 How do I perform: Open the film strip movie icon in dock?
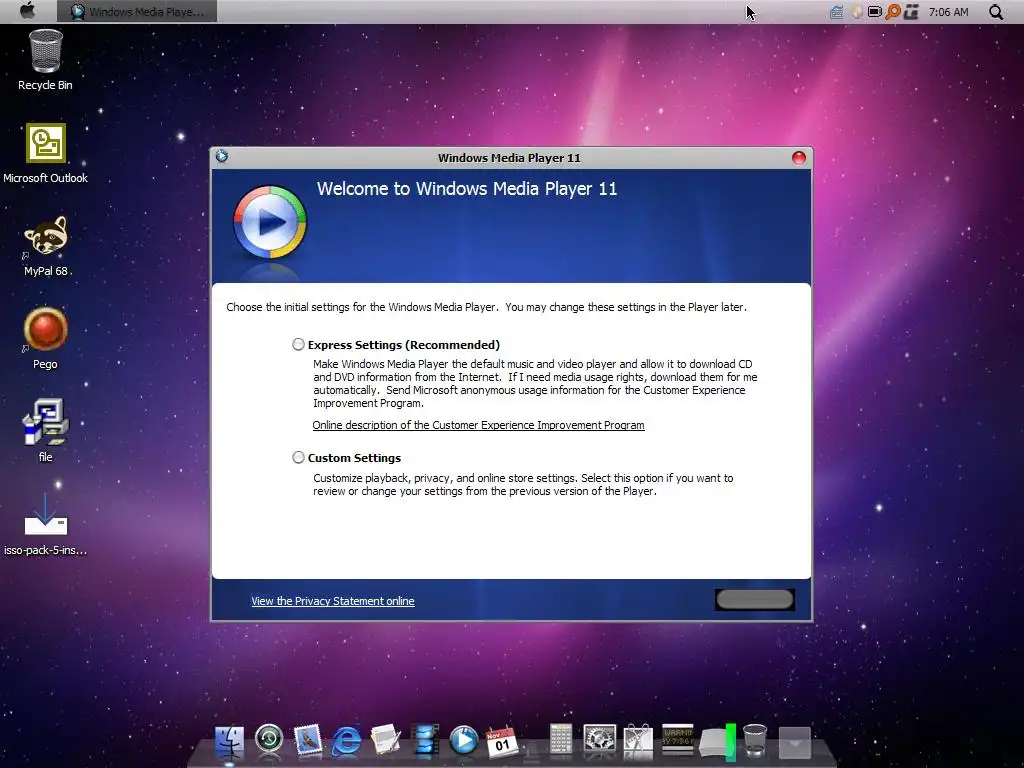[425, 741]
